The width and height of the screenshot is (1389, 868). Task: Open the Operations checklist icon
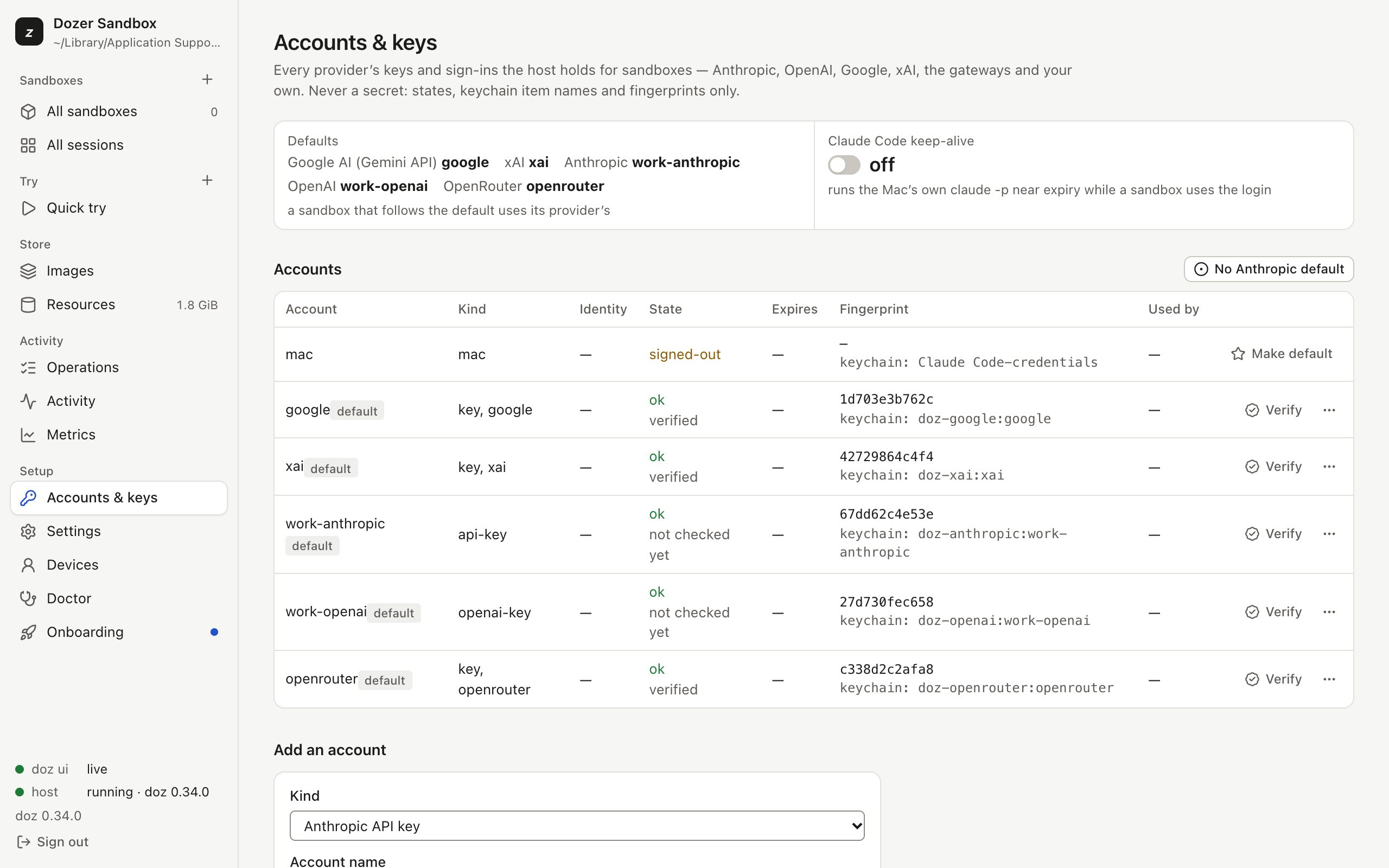tap(28, 367)
